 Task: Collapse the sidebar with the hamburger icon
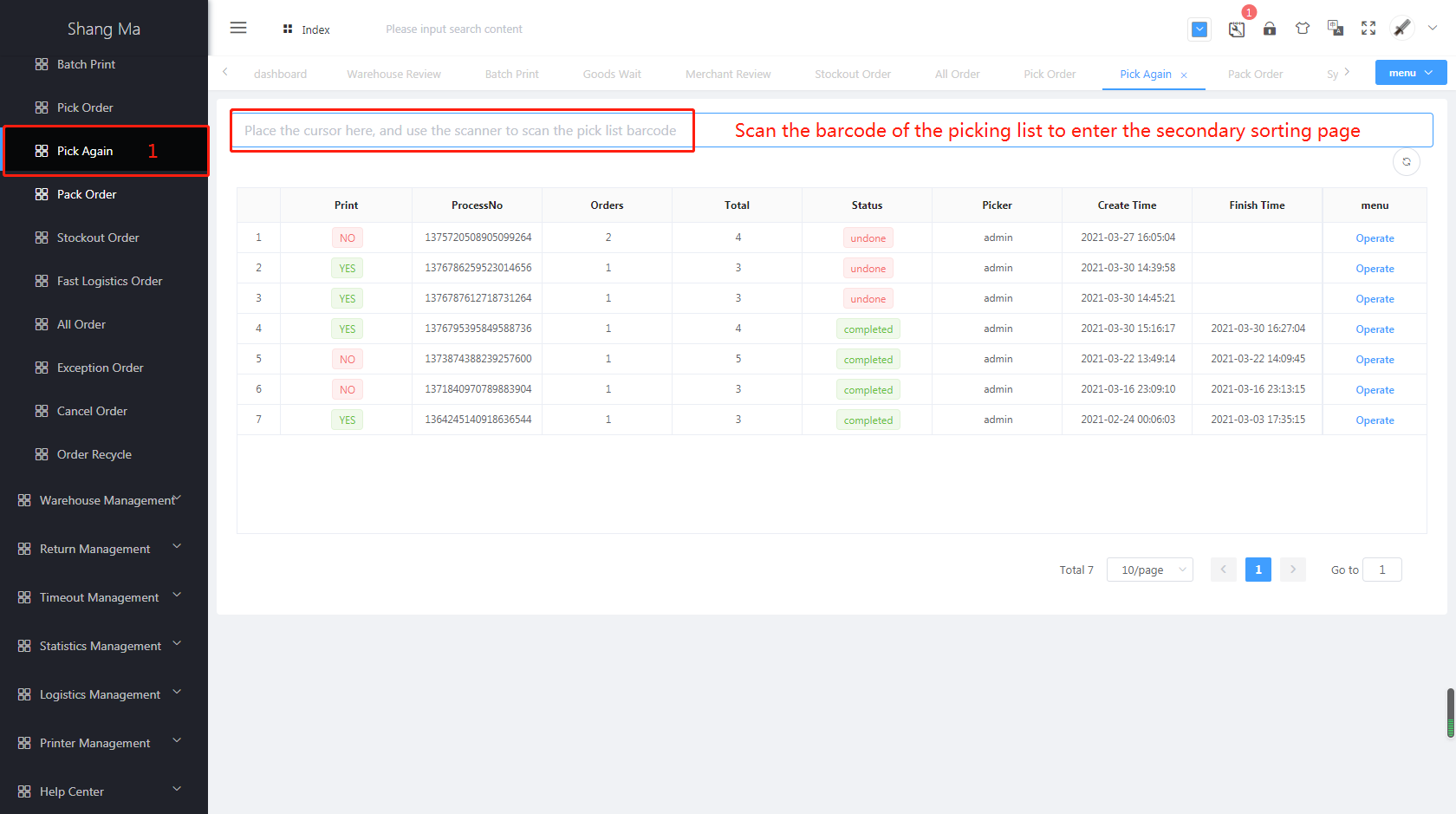pos(238,28)
